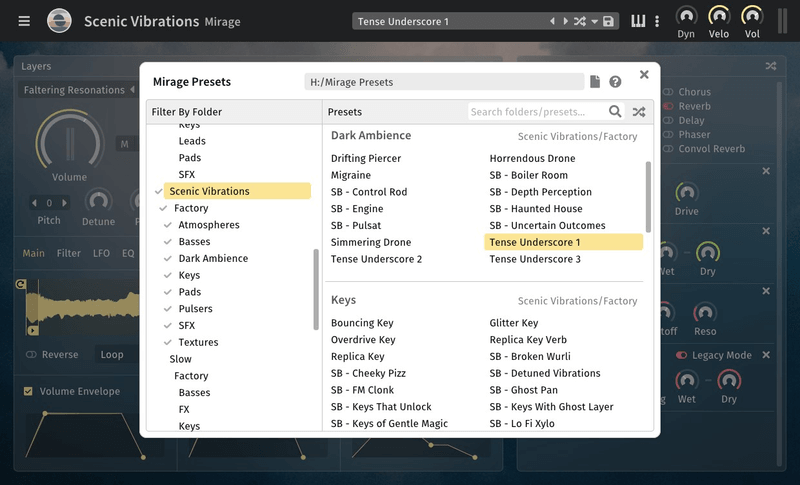Pick a random preset from the browser
The image size is (800, 485).
(x=639, y=112)
